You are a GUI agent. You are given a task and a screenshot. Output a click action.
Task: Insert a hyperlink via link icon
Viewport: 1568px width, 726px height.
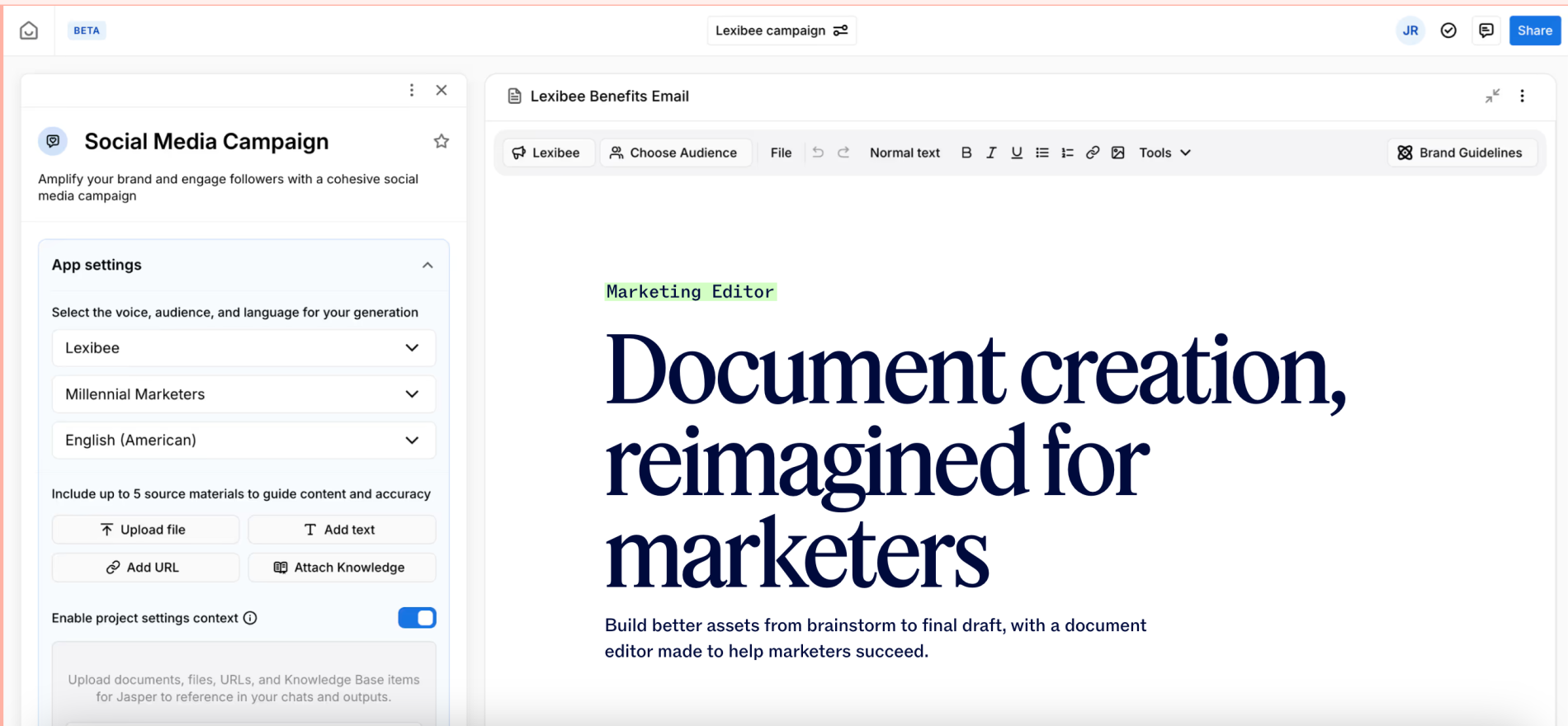pos(1093,153)
